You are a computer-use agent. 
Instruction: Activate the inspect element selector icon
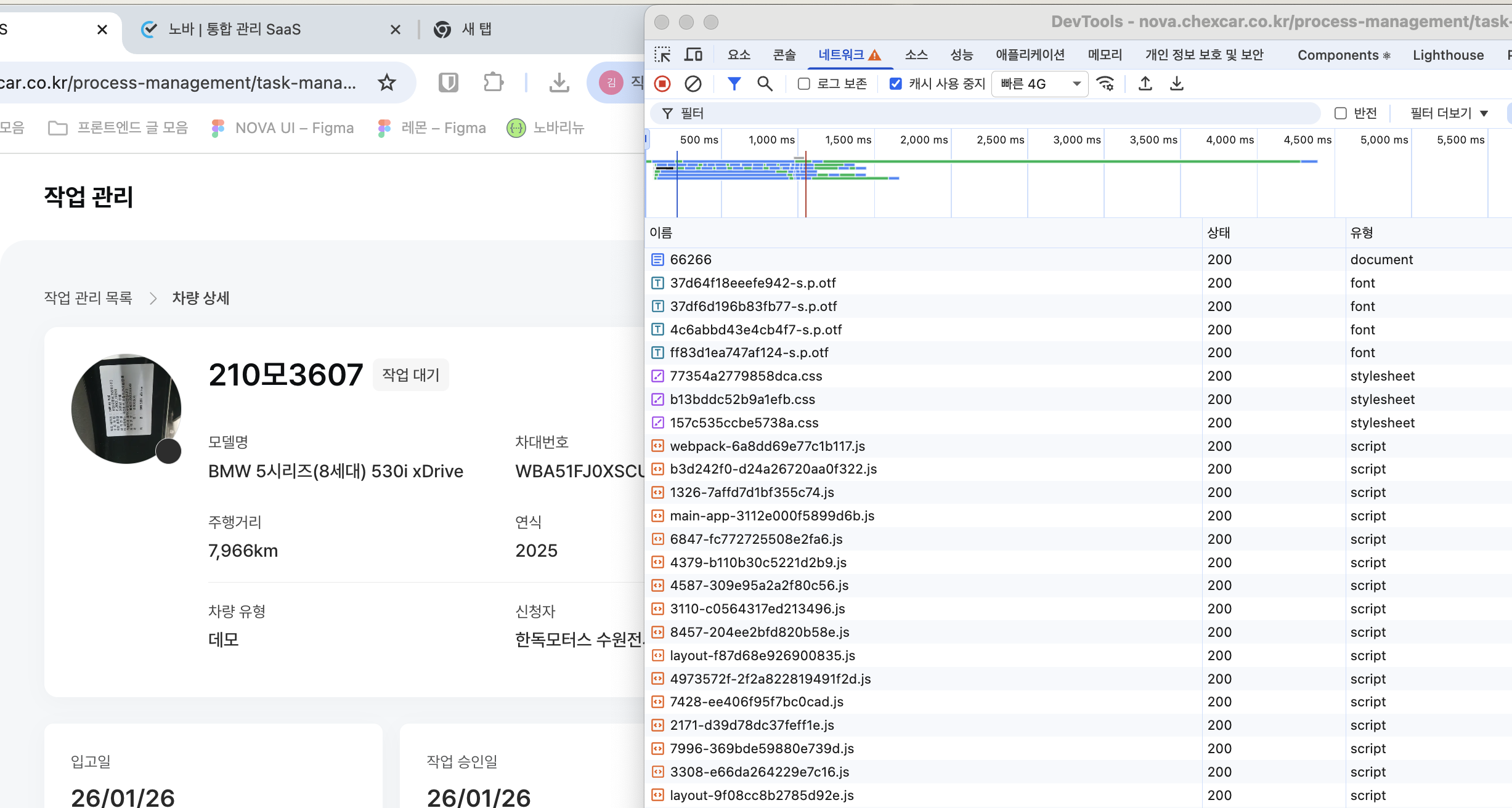click(662, 55)
